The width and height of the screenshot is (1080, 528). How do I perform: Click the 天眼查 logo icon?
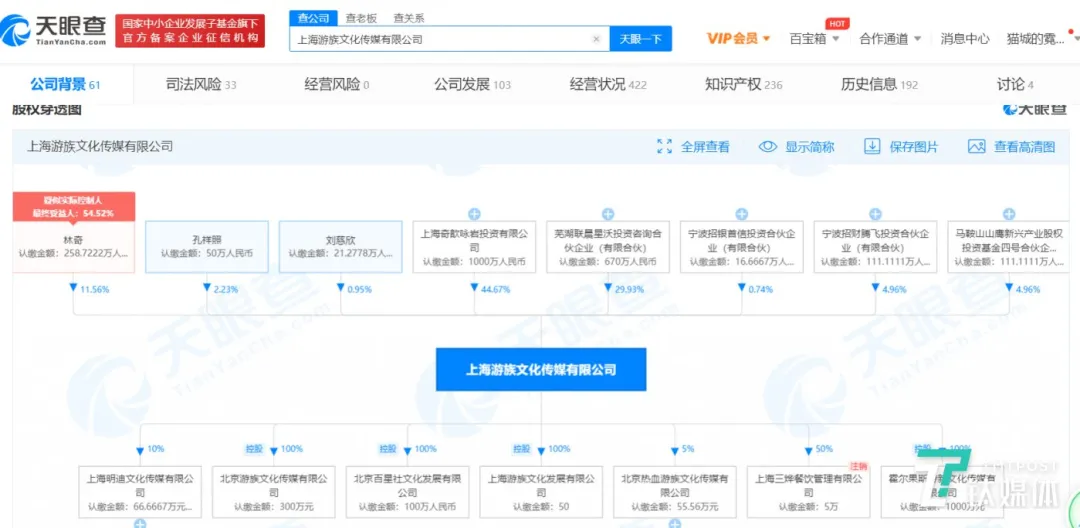click(21, 31)
